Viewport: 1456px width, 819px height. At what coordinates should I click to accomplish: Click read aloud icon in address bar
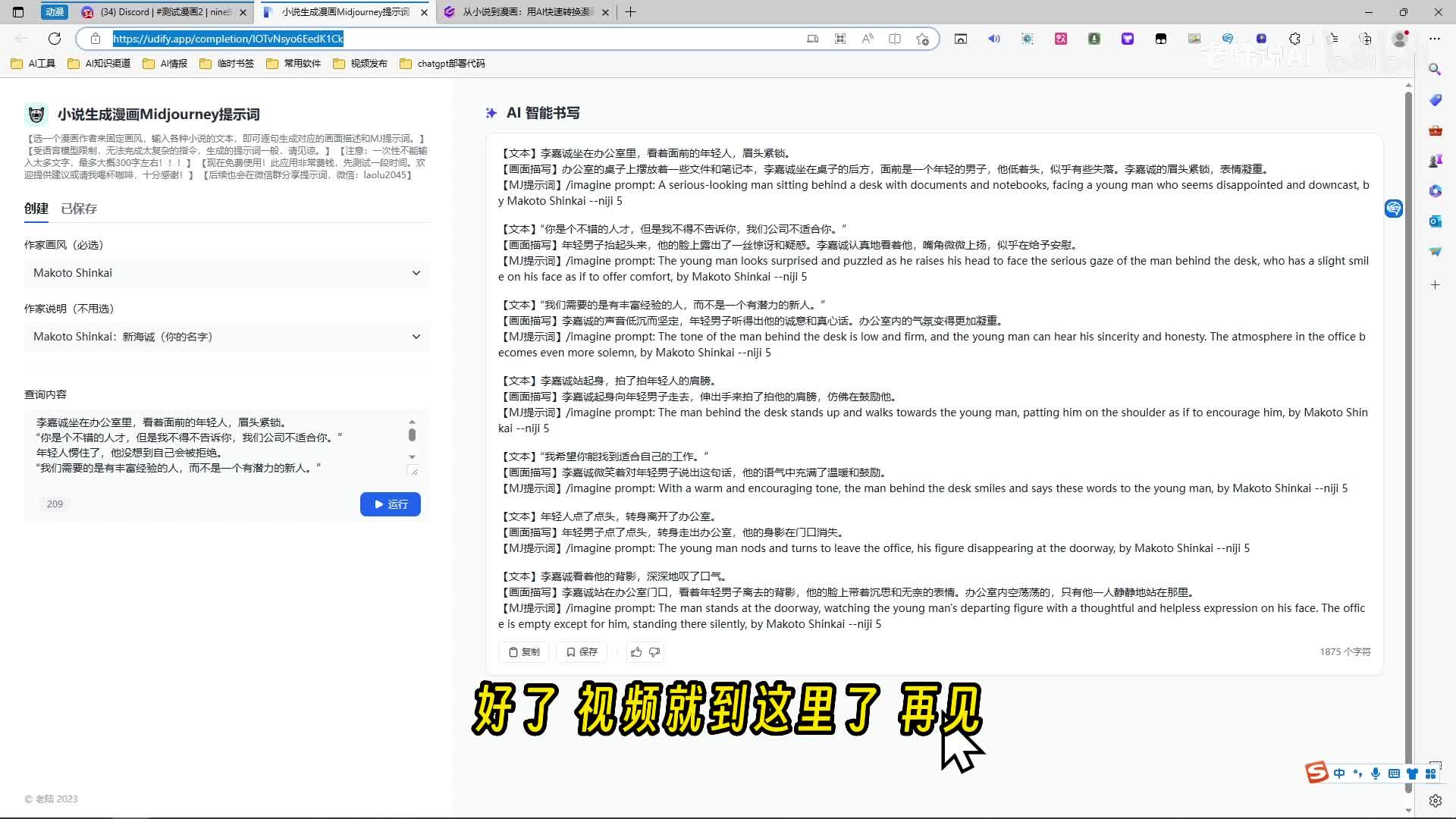point(868,39)
